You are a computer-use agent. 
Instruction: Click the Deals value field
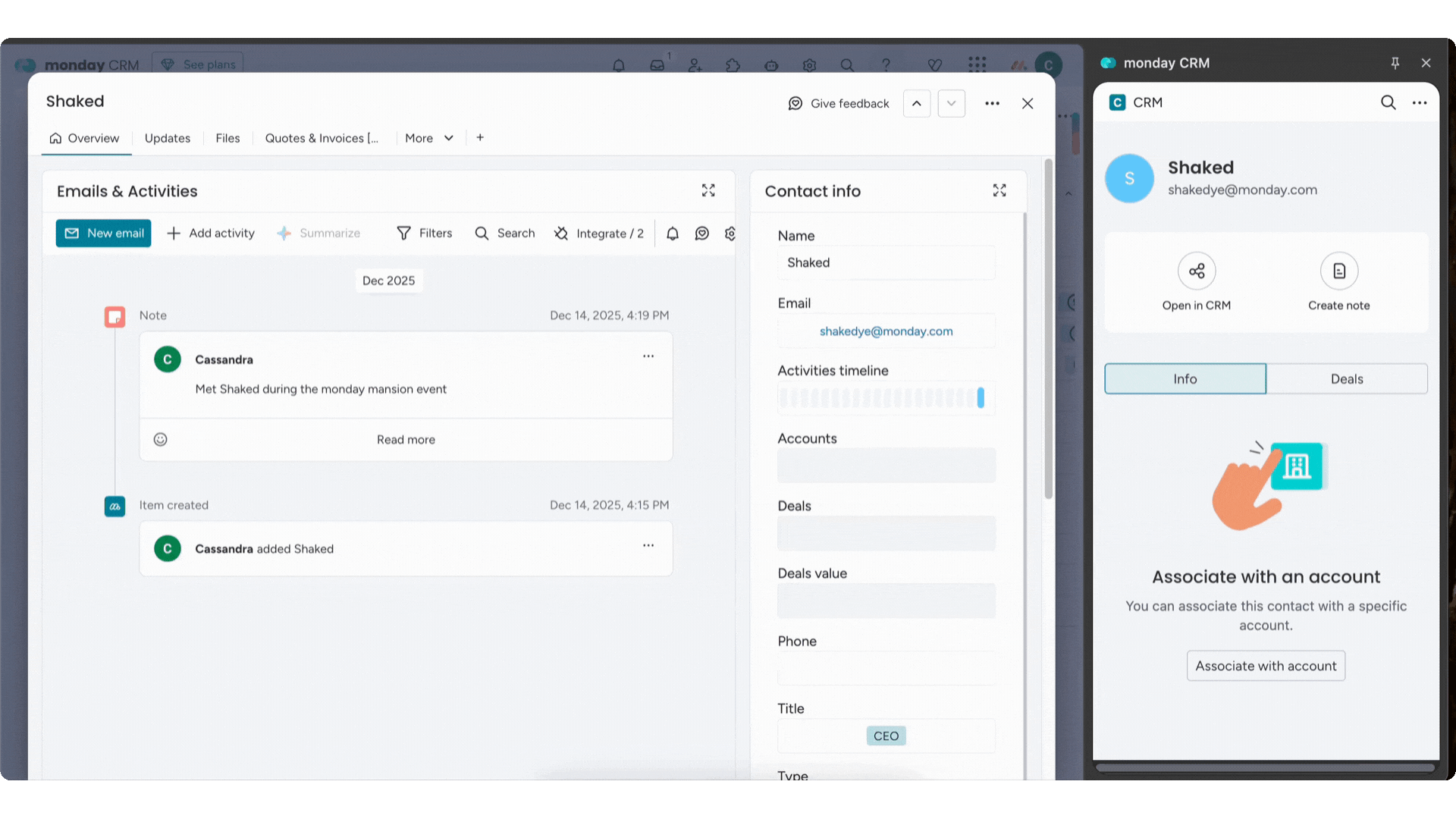tap(886, 601)
